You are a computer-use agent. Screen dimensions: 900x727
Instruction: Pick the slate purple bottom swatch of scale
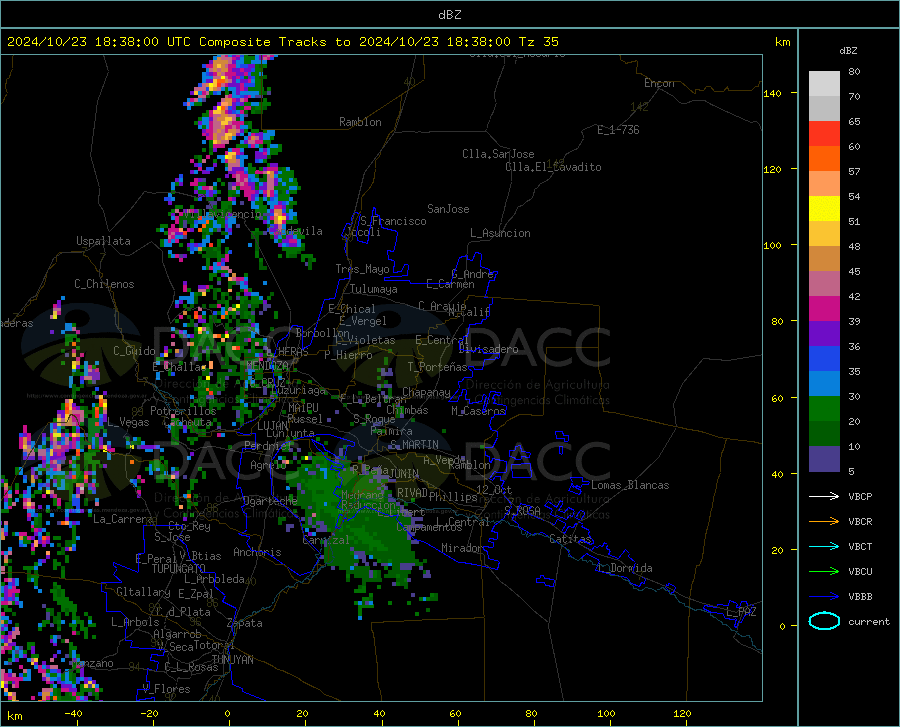tap(824, 459)
